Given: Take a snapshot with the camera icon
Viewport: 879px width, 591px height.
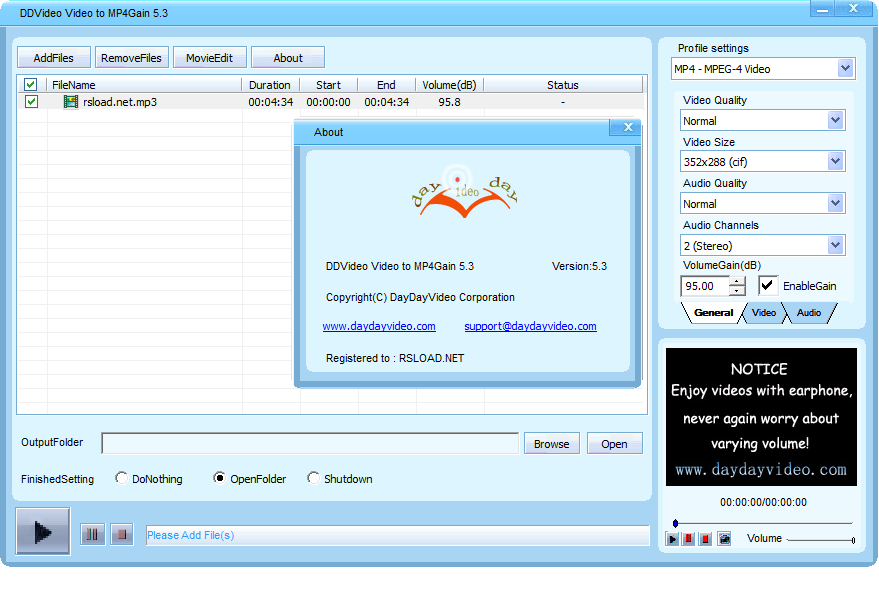Looking at the screenshot, I should 724,539.
